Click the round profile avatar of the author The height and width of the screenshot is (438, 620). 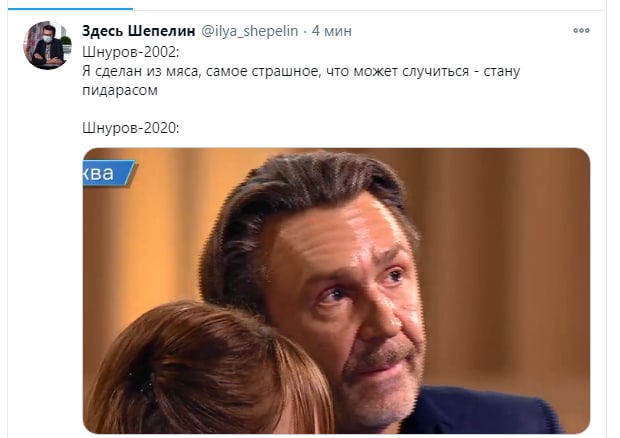[47, 45]
